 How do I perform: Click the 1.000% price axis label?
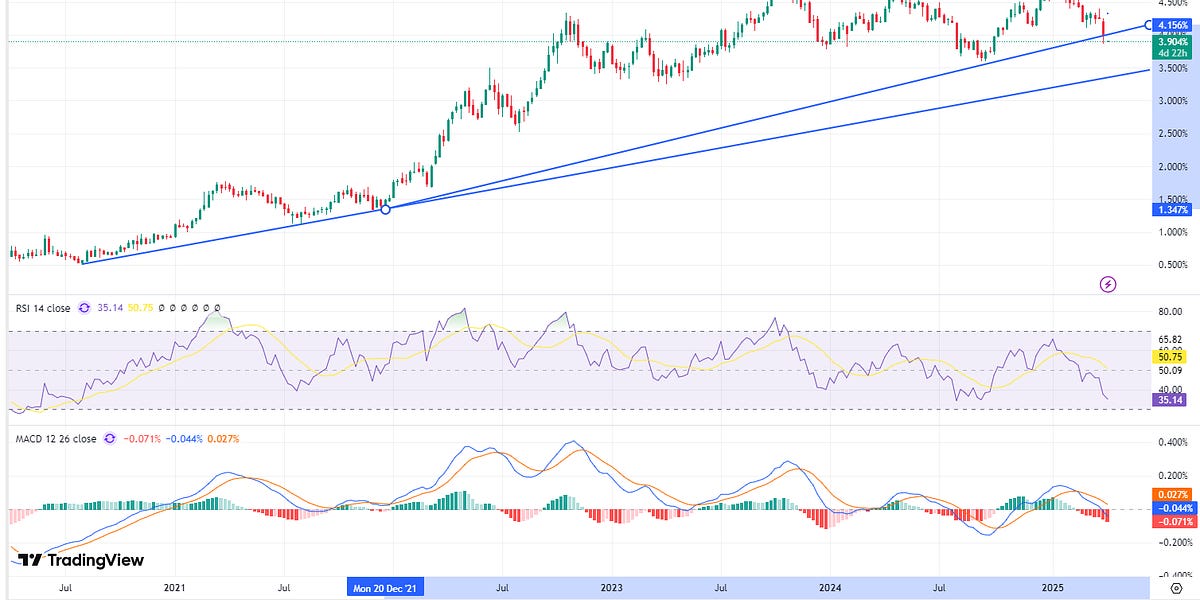click(1172, 232)
